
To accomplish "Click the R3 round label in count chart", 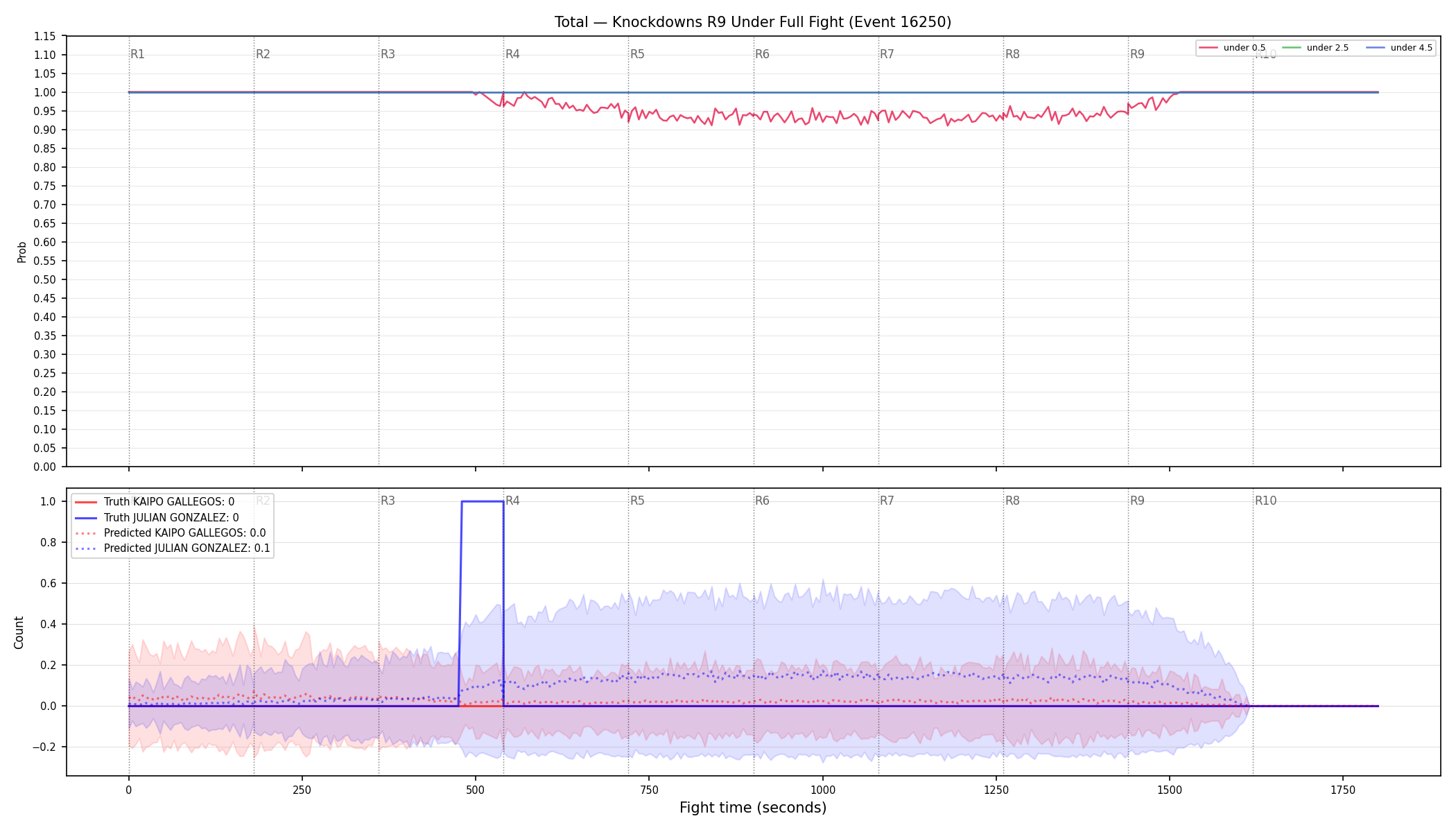I will click(388, 501).
